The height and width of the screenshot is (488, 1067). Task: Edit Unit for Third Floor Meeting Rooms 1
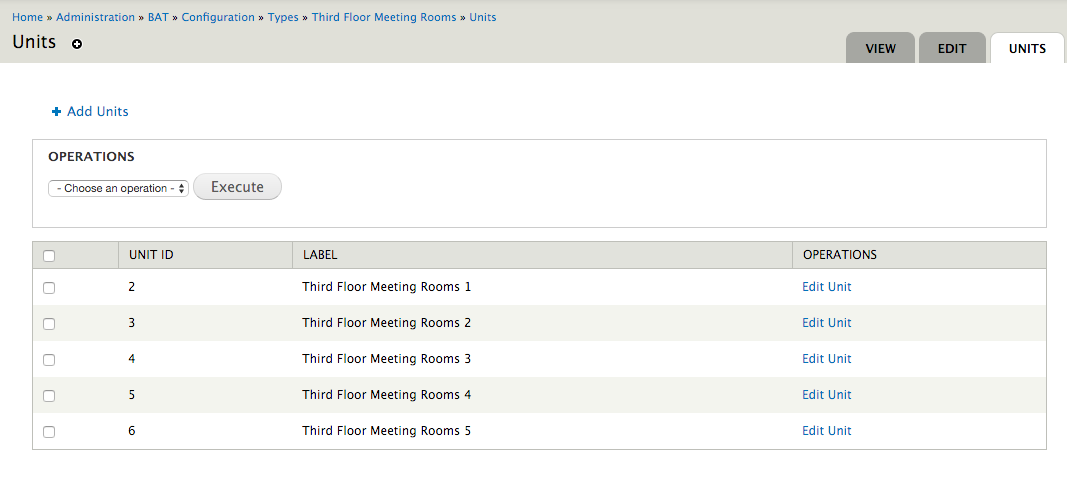(x=826, y=287)
